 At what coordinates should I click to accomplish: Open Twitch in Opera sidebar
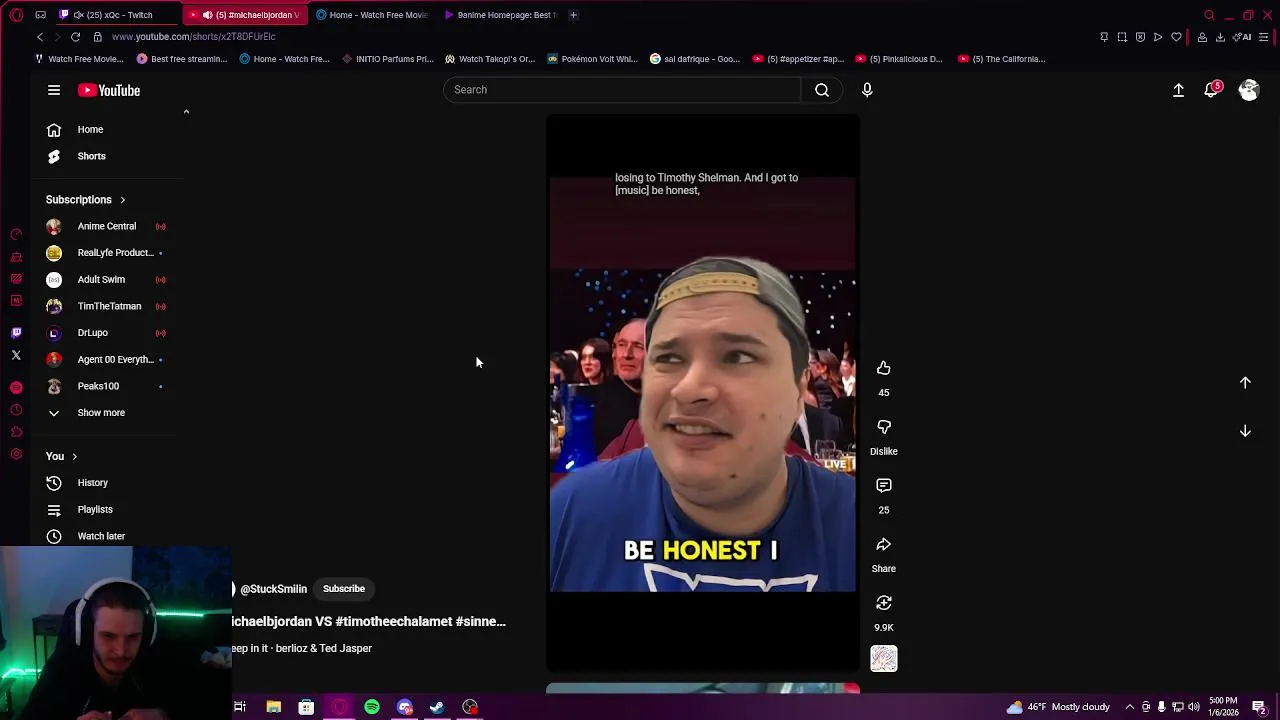click(x=16, y=332)
